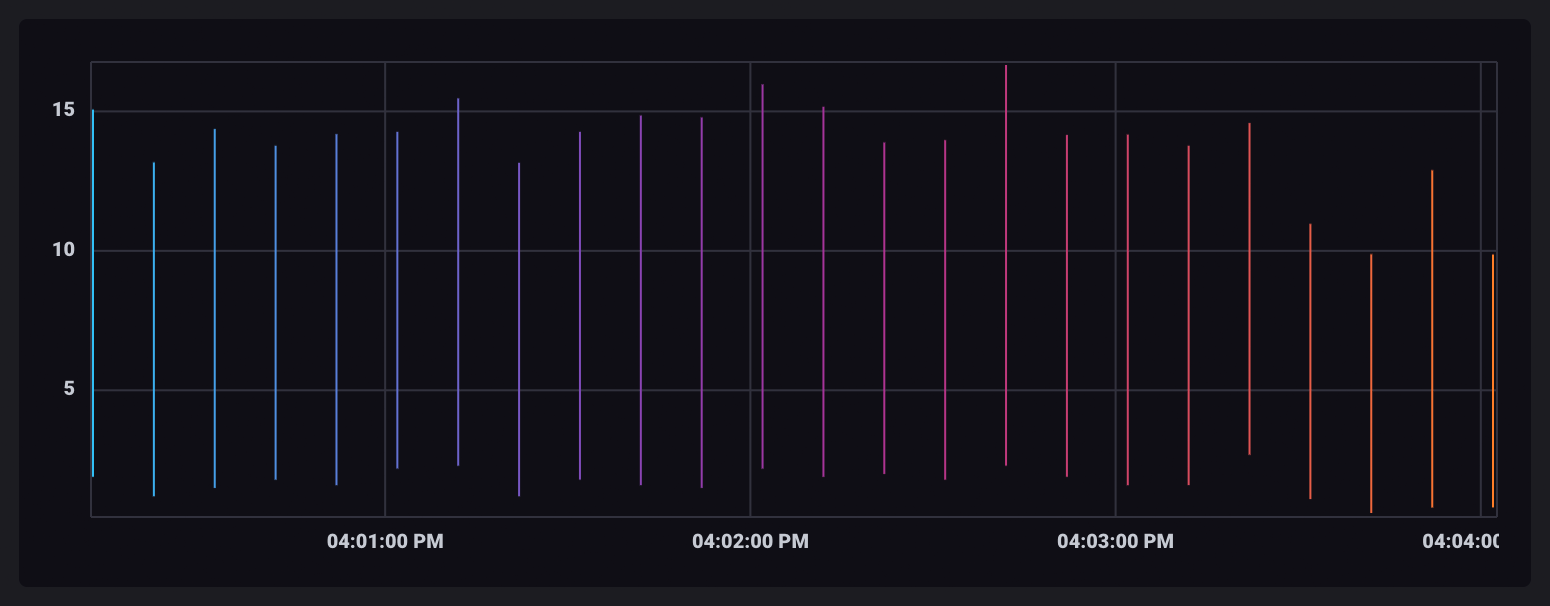Click the y-axis value 5 label
This screenshot has width=1550, height=606.
[x=69, y=389]
